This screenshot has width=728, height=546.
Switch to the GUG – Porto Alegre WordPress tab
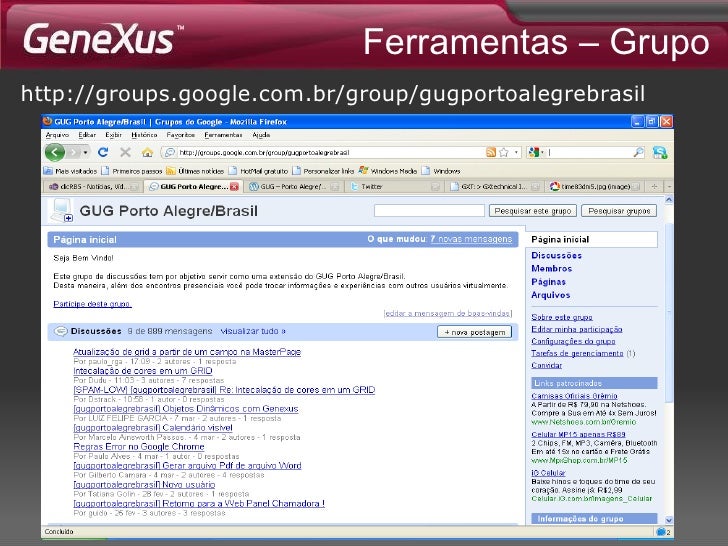293,187
